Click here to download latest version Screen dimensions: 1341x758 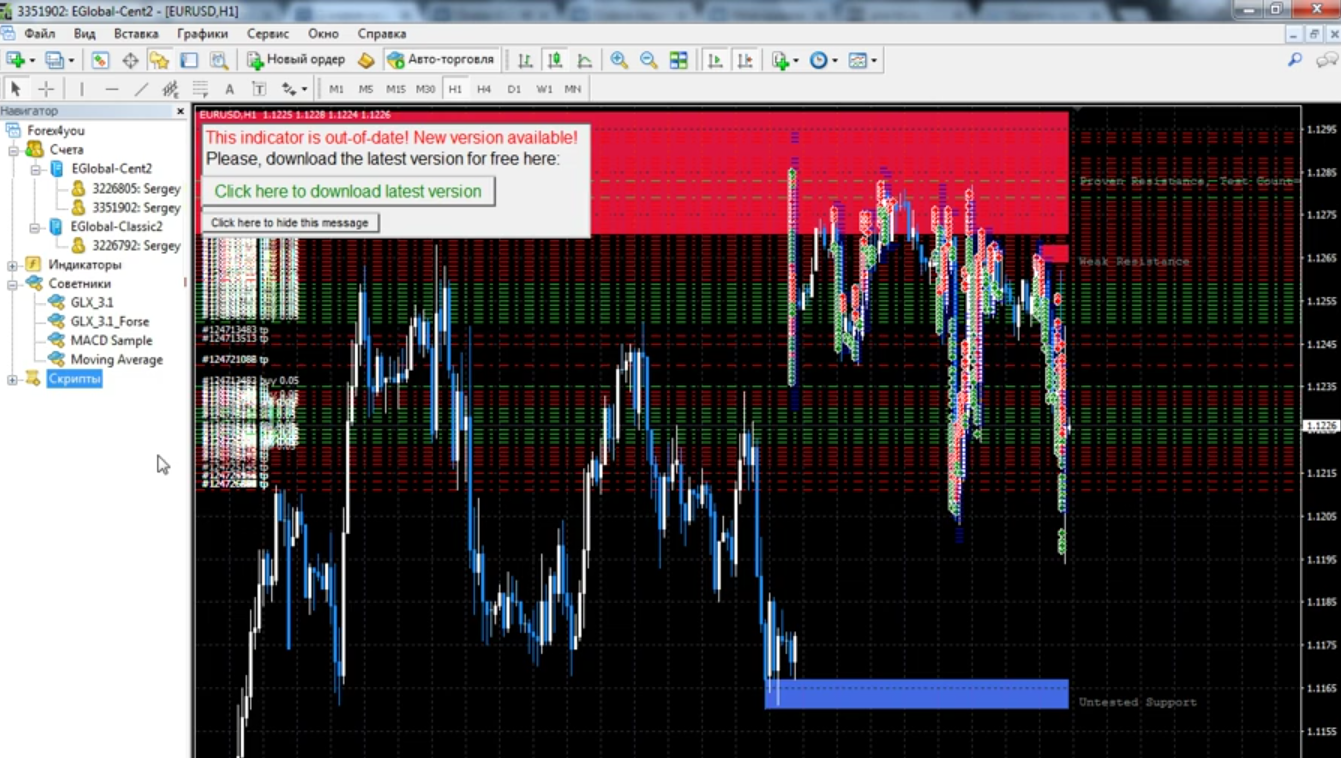(348, 191)
